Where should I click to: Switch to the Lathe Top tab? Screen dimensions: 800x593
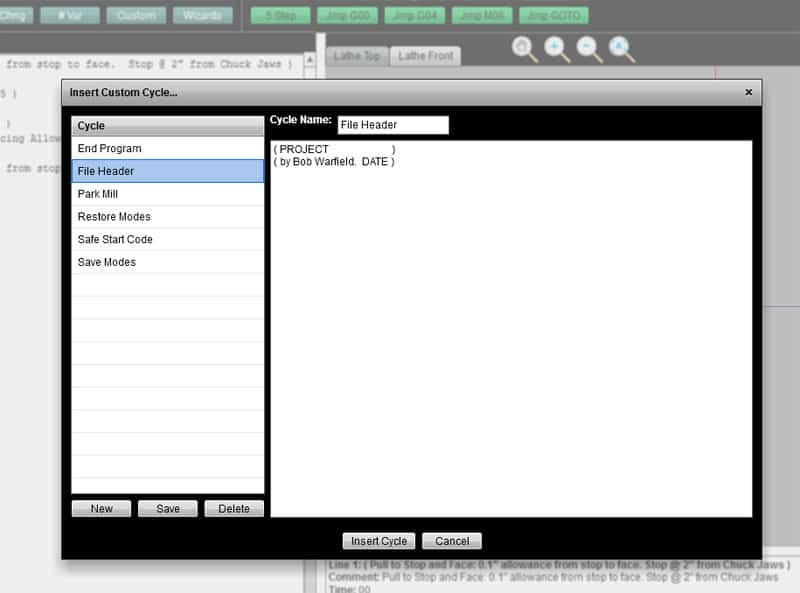tap(357, 57)
